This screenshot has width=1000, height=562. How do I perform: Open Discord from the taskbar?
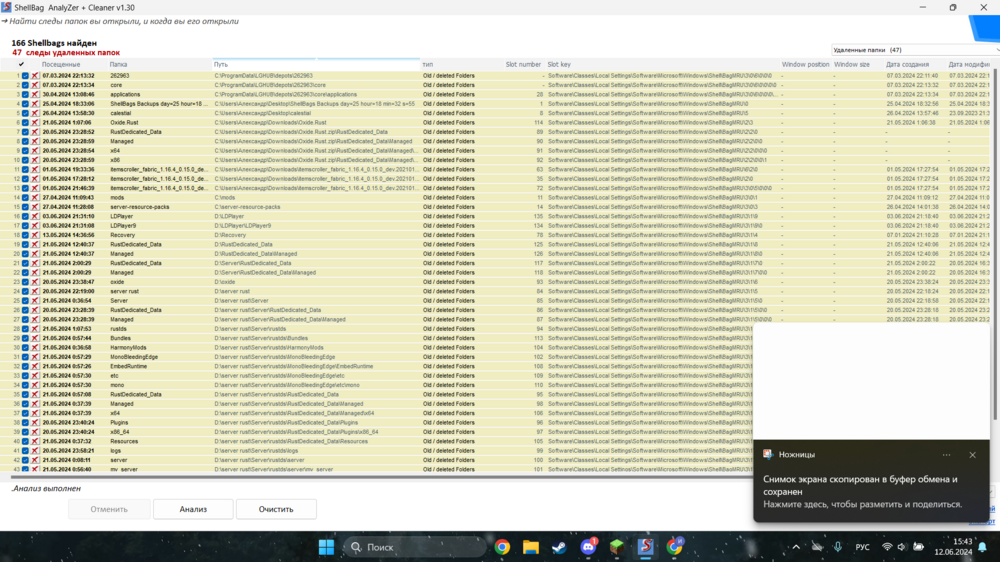coord(588,547)
